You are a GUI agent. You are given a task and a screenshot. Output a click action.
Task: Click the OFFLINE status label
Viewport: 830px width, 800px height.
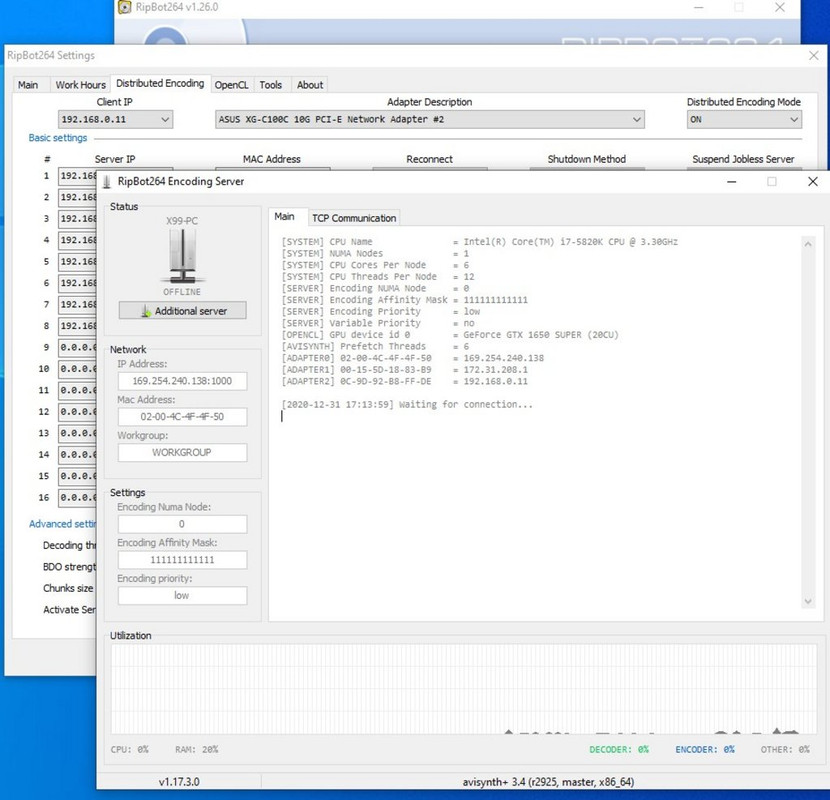[x=182, y=292]
